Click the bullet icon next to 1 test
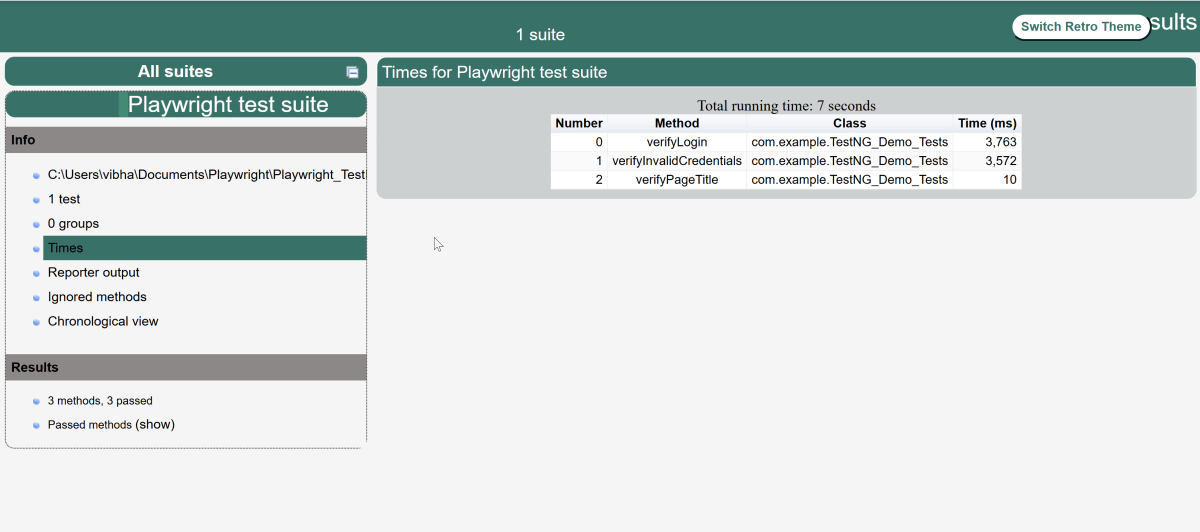 36,200
